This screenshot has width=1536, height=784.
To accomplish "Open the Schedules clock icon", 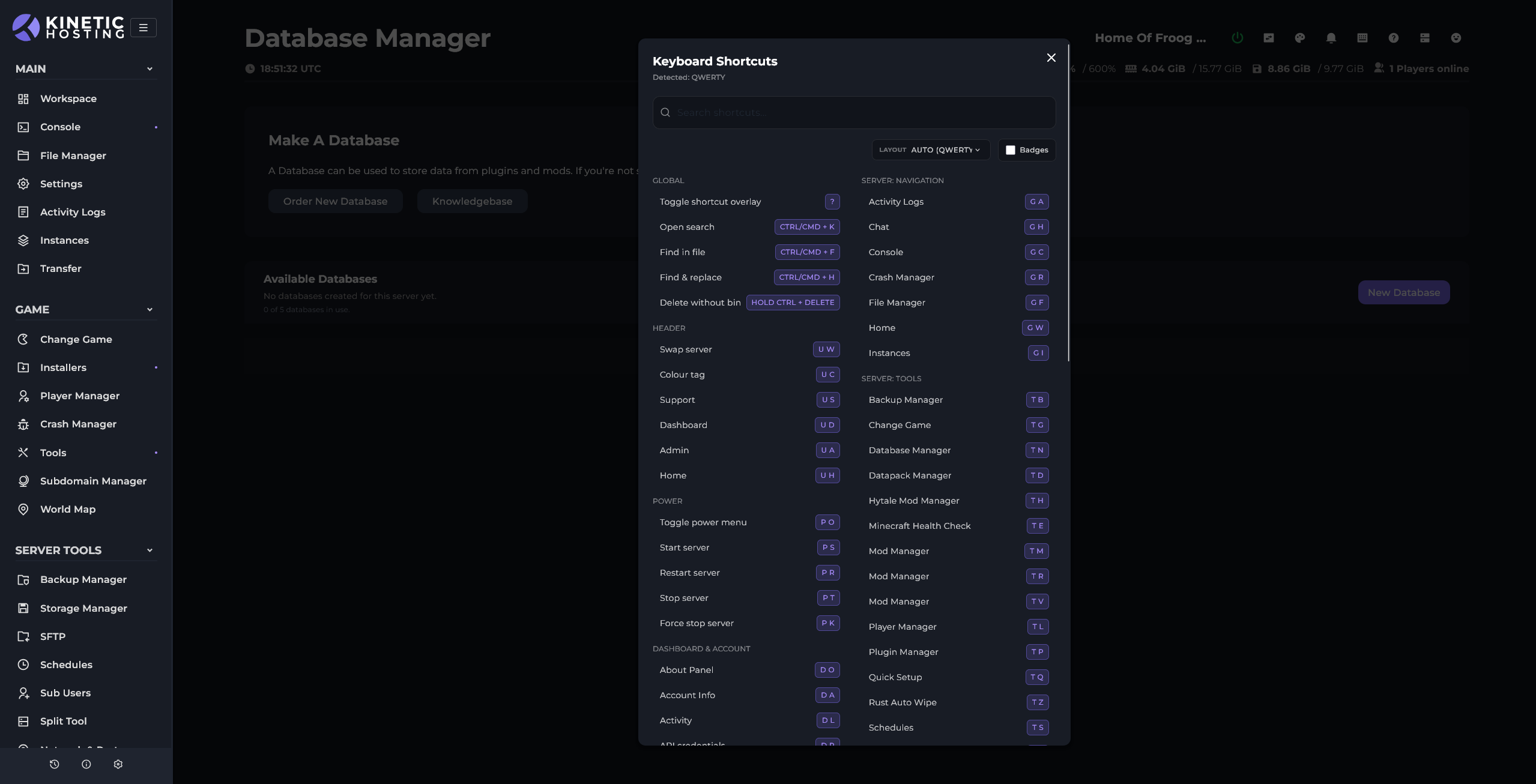I will (23, 665).
